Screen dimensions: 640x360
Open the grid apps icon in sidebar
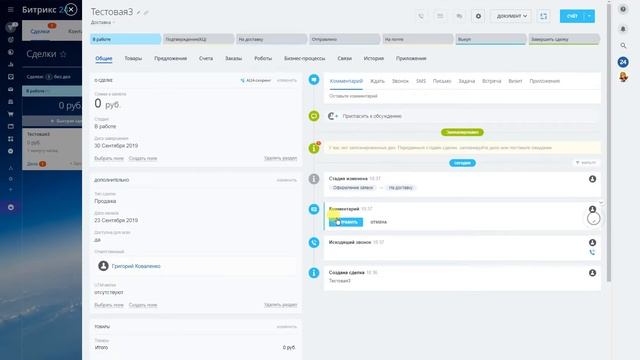pos(11,139)
